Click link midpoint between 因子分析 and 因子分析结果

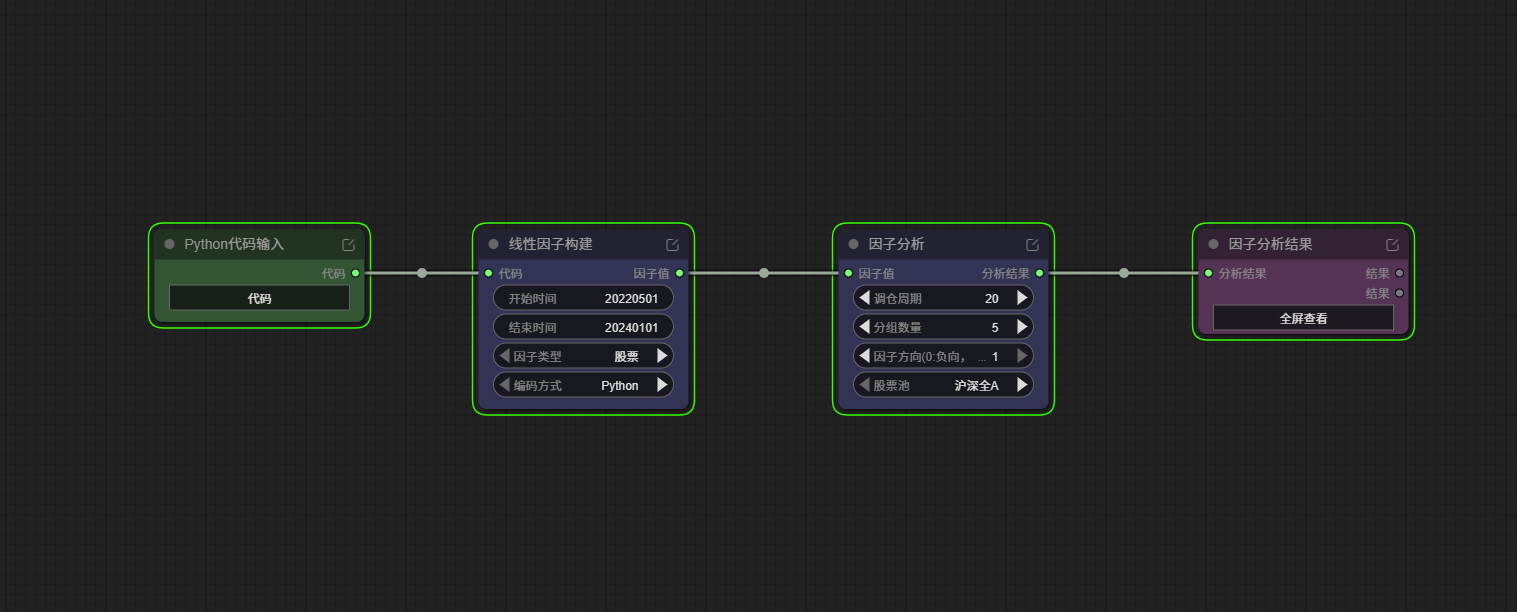[x=1124, y=273]
